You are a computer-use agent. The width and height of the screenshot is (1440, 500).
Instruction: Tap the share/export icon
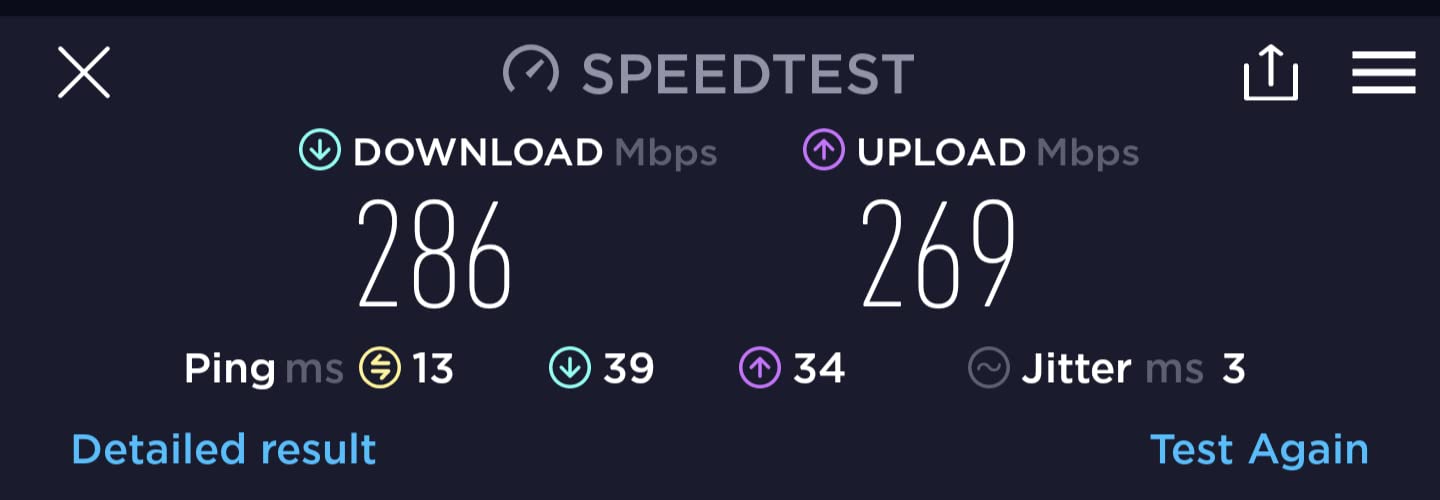[x=1270, y=74]
